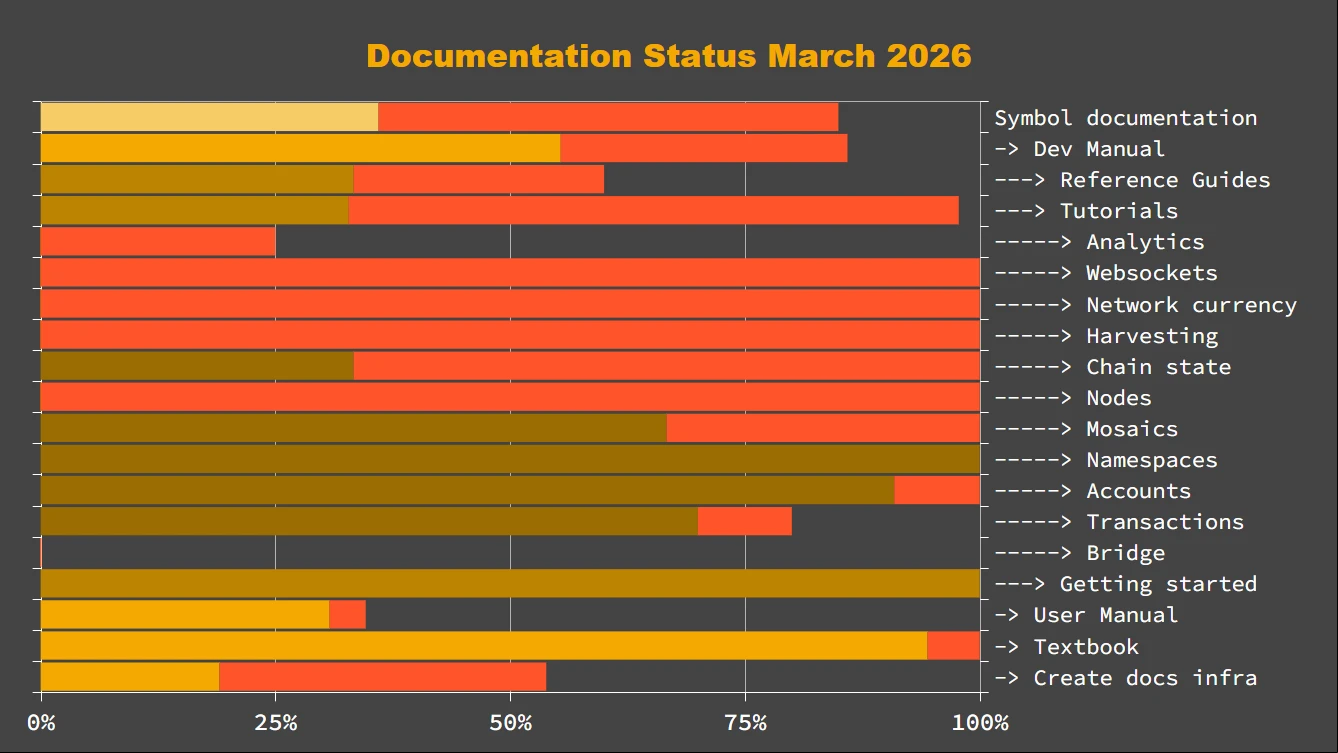Select the Websockets label
1338x753 pixels.
(x=1151, y=273)
